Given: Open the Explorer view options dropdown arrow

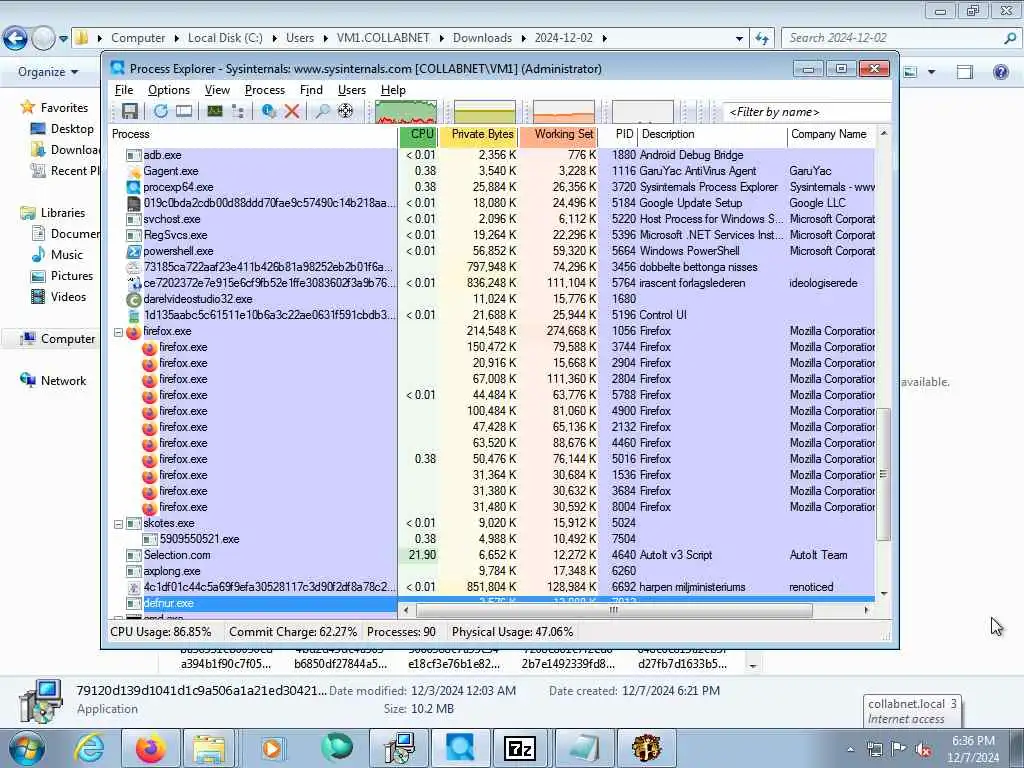Looking at the screenshot, I should tap(931, 72).
